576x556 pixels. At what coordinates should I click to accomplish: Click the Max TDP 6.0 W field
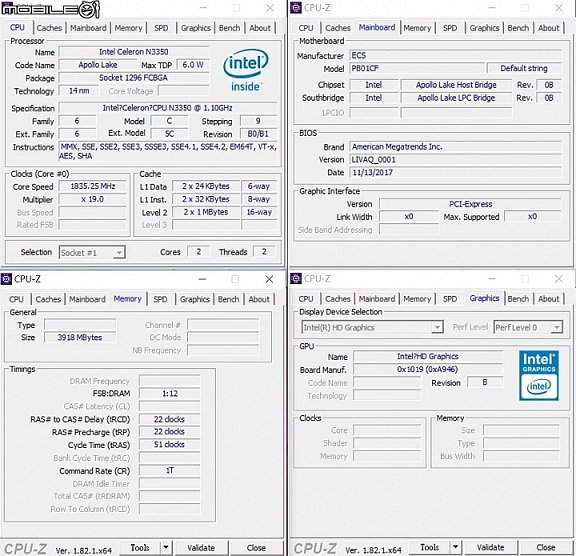(193, 65)
